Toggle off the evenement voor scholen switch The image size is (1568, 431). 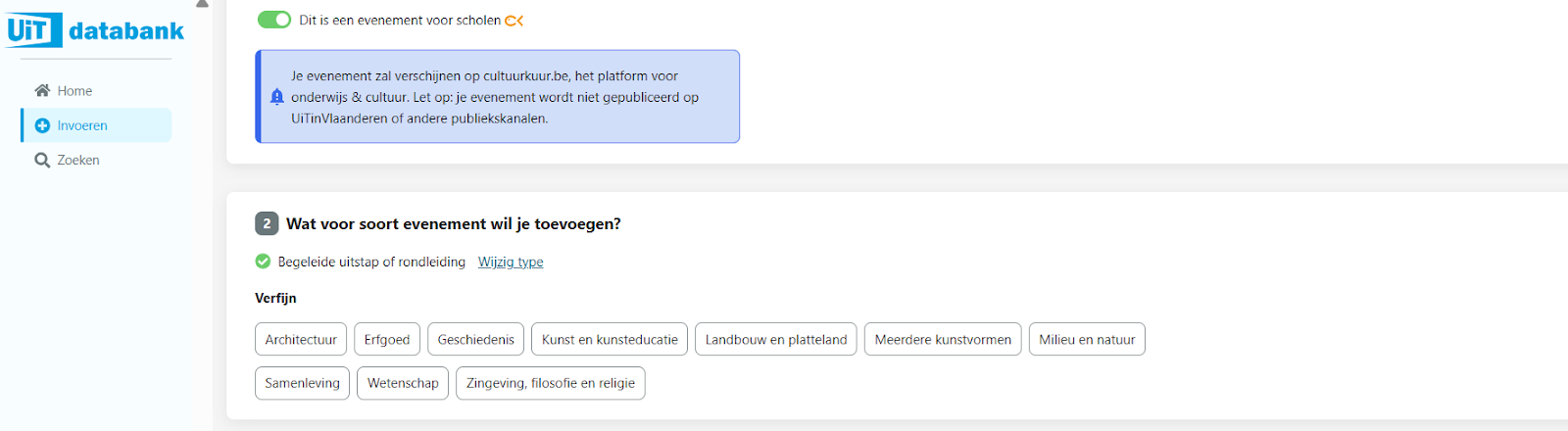pyautogui.click(x=274, y=20)
